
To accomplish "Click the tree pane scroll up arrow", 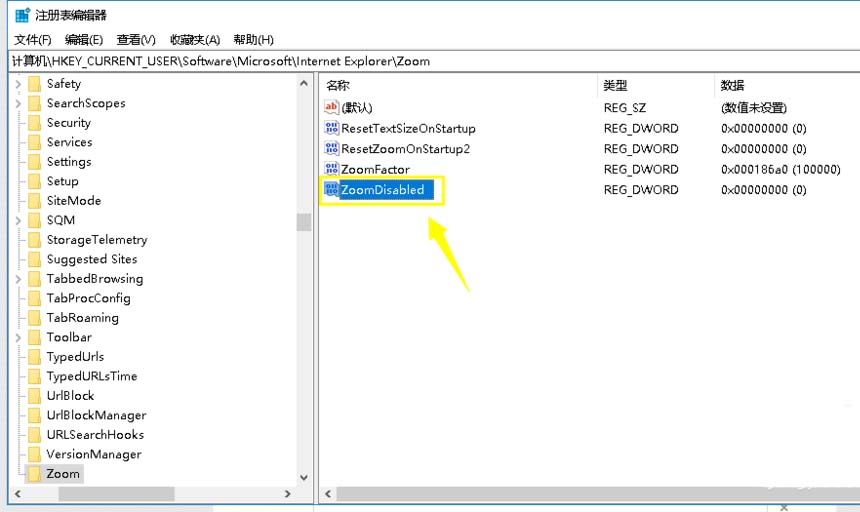I will click(304, 84).
